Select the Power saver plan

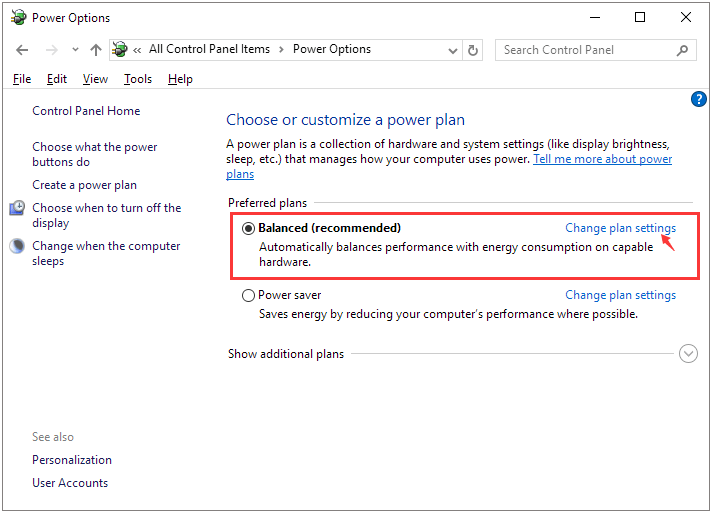(x=249, y=296)
